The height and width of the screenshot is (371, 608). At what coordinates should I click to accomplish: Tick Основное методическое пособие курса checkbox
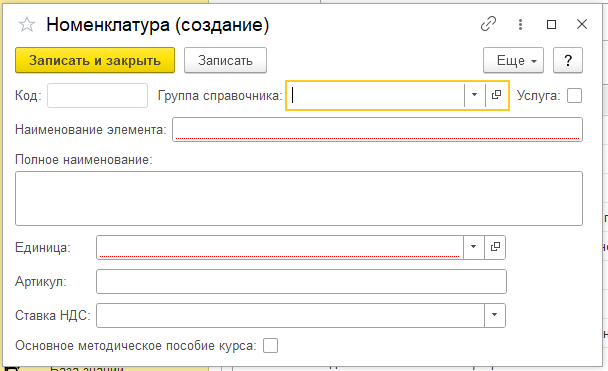[270, 345]
